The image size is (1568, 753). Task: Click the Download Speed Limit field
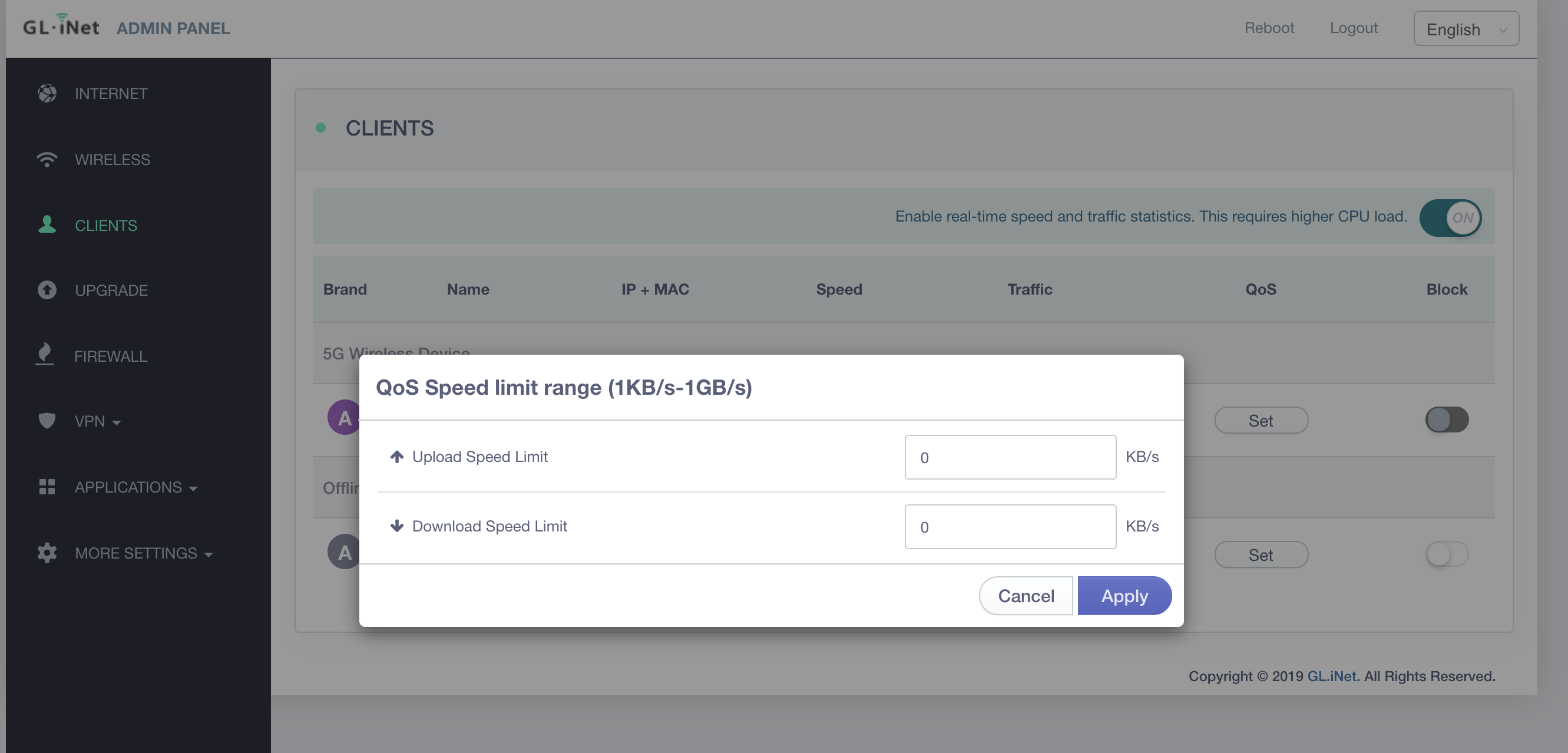coord(1009,527)
